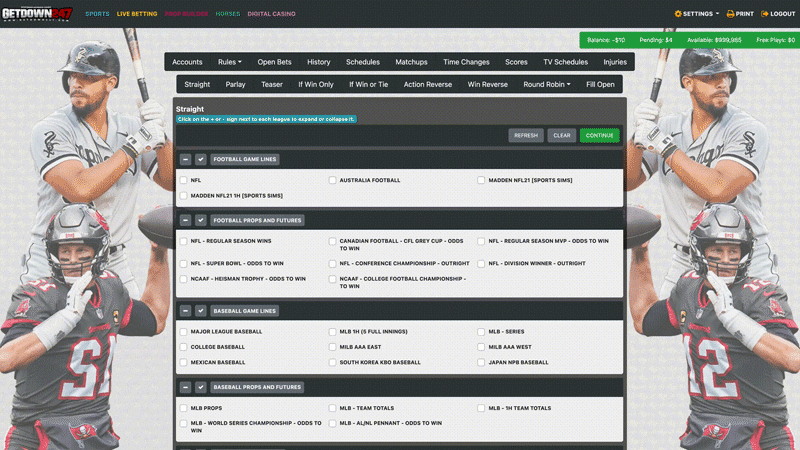The image size is (800, 450).
Task: Check Mexican Baseball checkbox
Action: click(x=183, y=362)
